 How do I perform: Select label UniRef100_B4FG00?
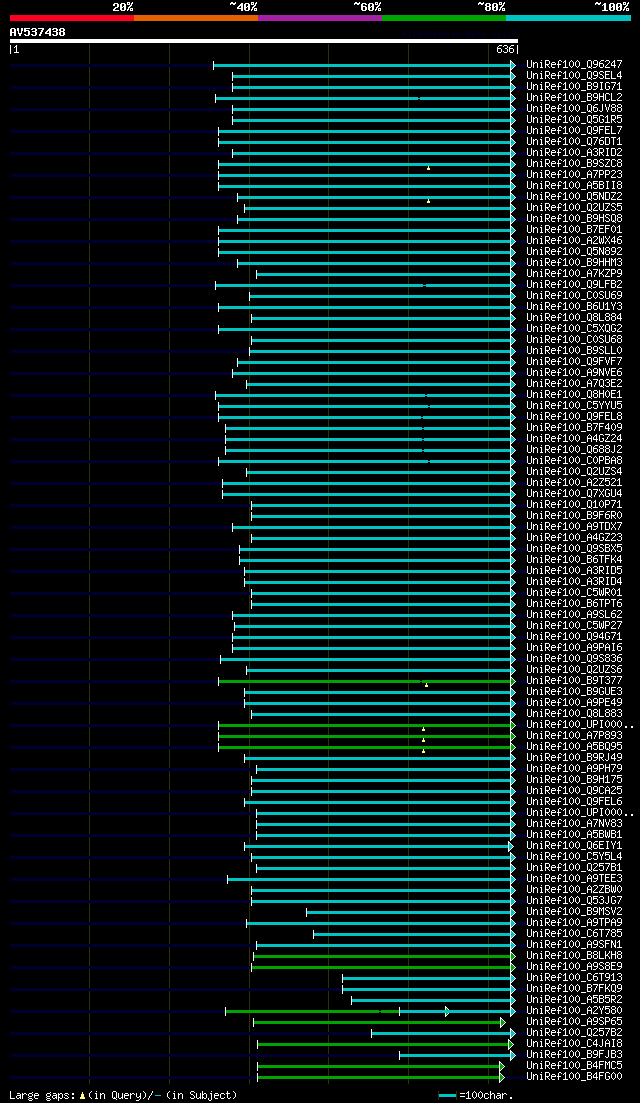tap(574, 1077)
